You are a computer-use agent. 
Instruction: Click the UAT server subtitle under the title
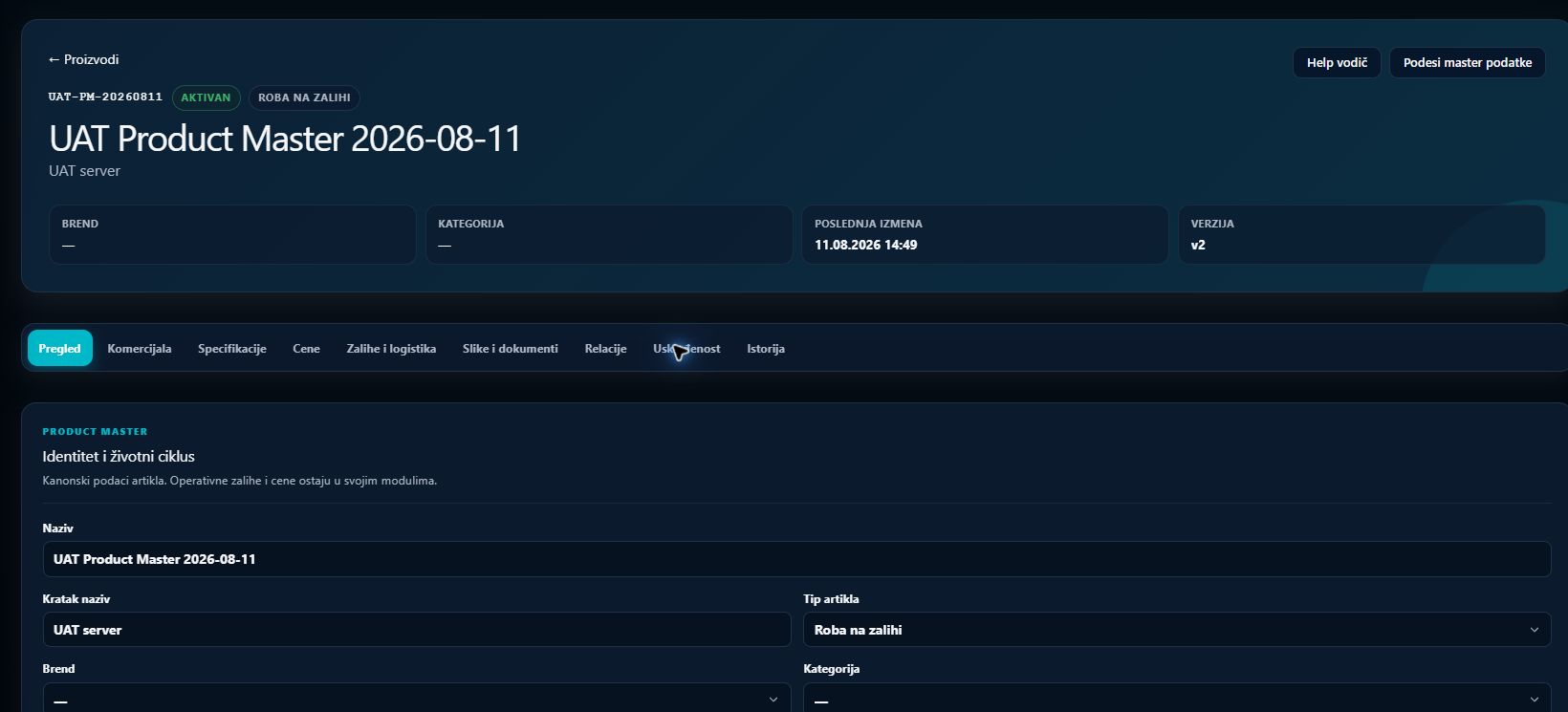(x=84, y=171)
